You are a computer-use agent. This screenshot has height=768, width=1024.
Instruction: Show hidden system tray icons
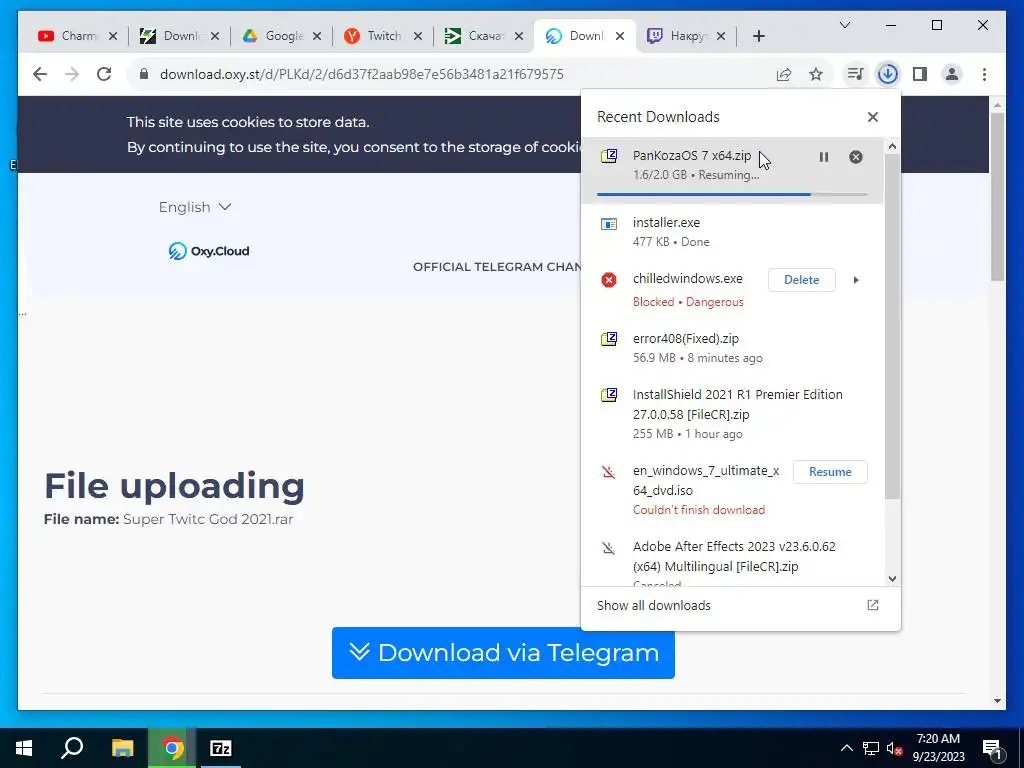point(846,748)
